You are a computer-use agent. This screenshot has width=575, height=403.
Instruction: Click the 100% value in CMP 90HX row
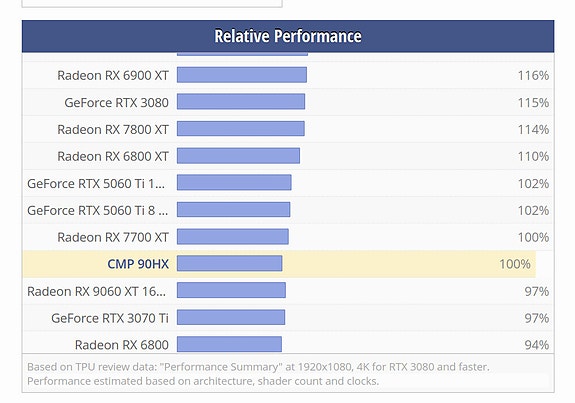(514, 264)
